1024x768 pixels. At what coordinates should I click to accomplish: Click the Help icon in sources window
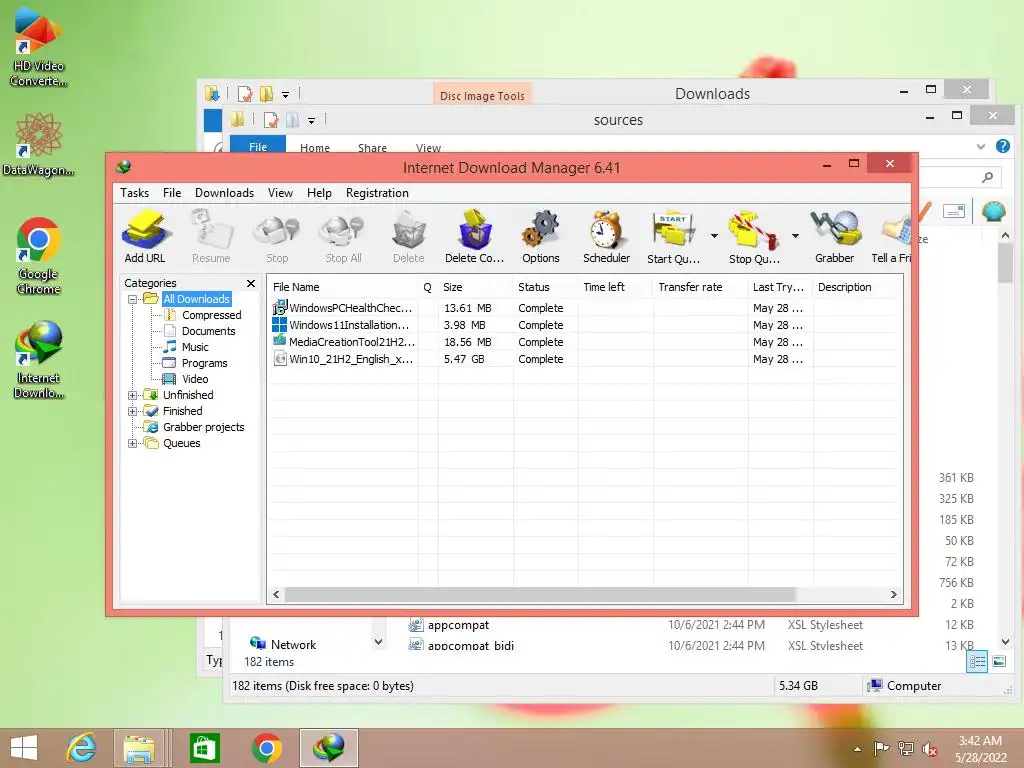click(x=1003, y=146)
